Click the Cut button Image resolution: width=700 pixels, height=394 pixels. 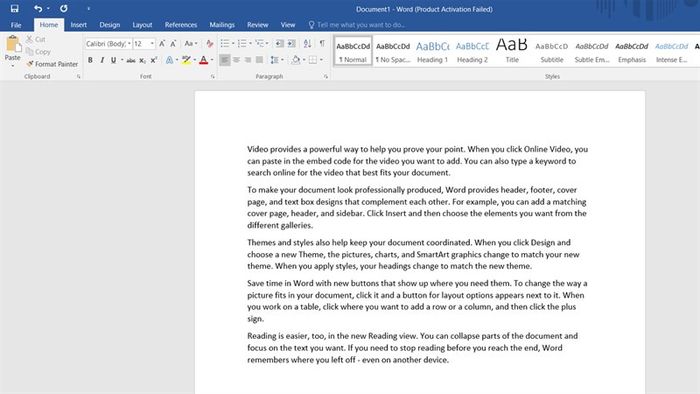click(36, 39)
